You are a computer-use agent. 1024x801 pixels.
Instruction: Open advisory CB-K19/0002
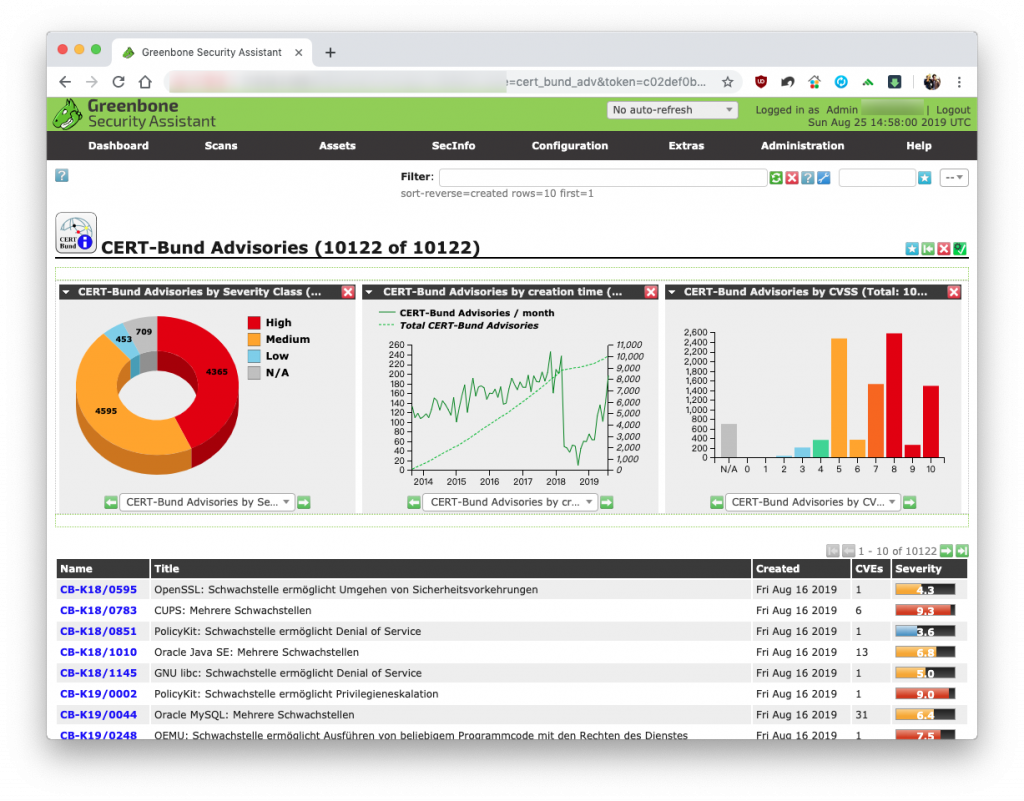pos(99,694)
